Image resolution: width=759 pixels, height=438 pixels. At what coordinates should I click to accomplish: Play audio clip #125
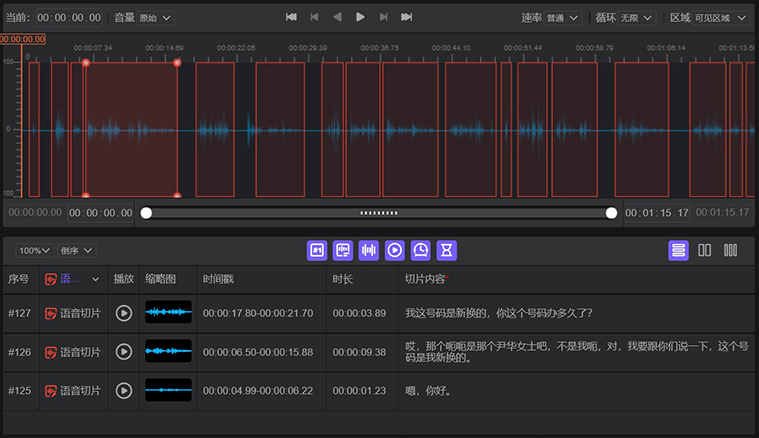[124, 390]
